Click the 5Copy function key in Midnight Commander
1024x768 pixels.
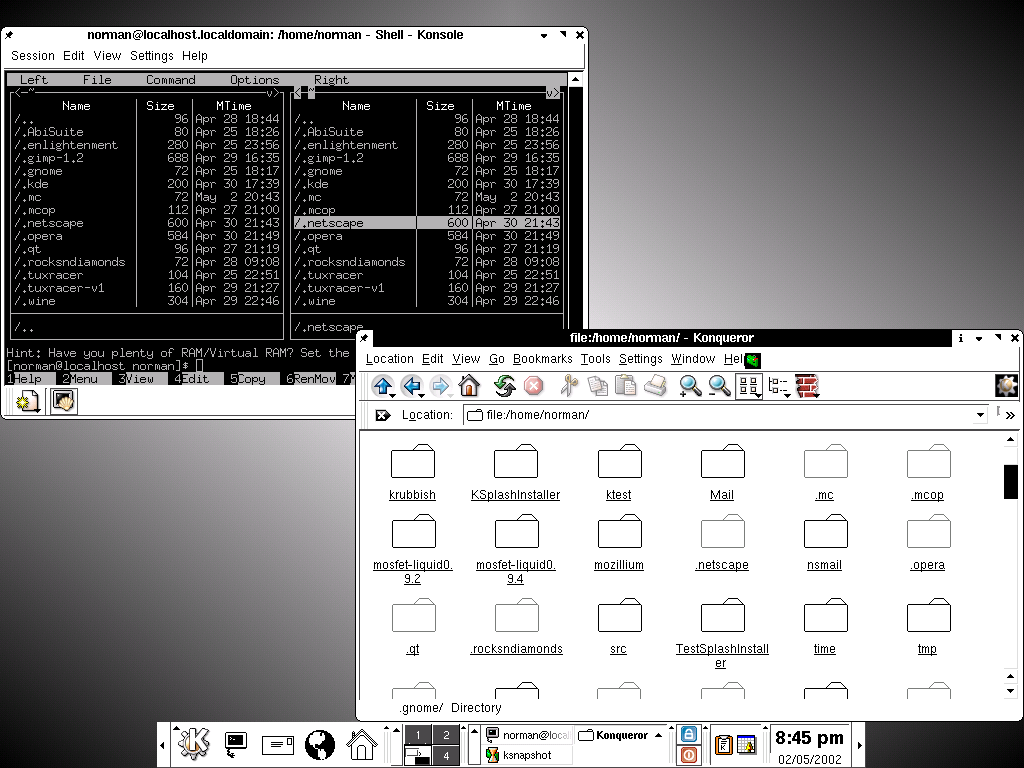click(x=247, y=379)
